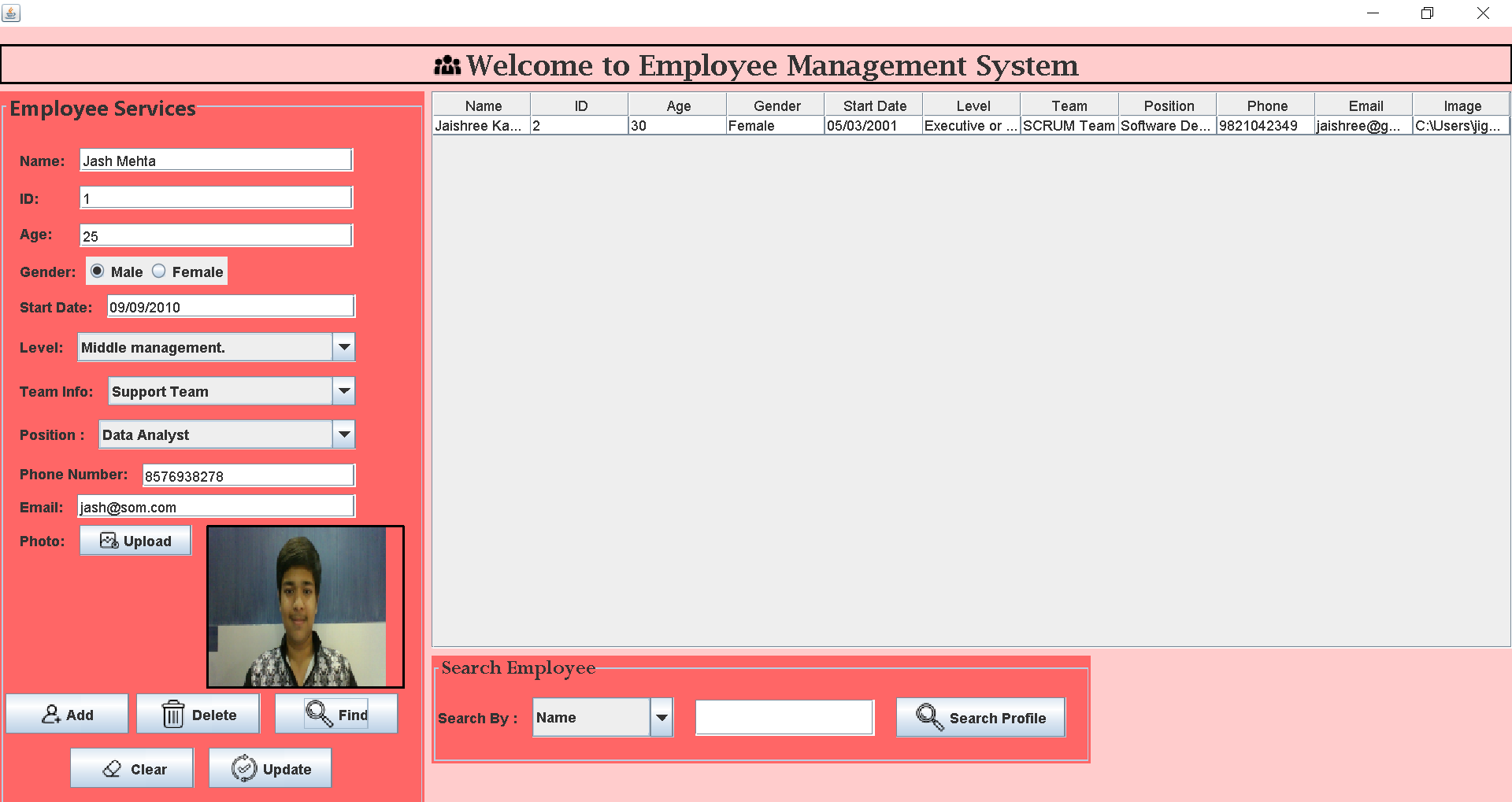Click the uploaded photo of Jash Mehta
The image size is (1512, 802).
point(305,606)
